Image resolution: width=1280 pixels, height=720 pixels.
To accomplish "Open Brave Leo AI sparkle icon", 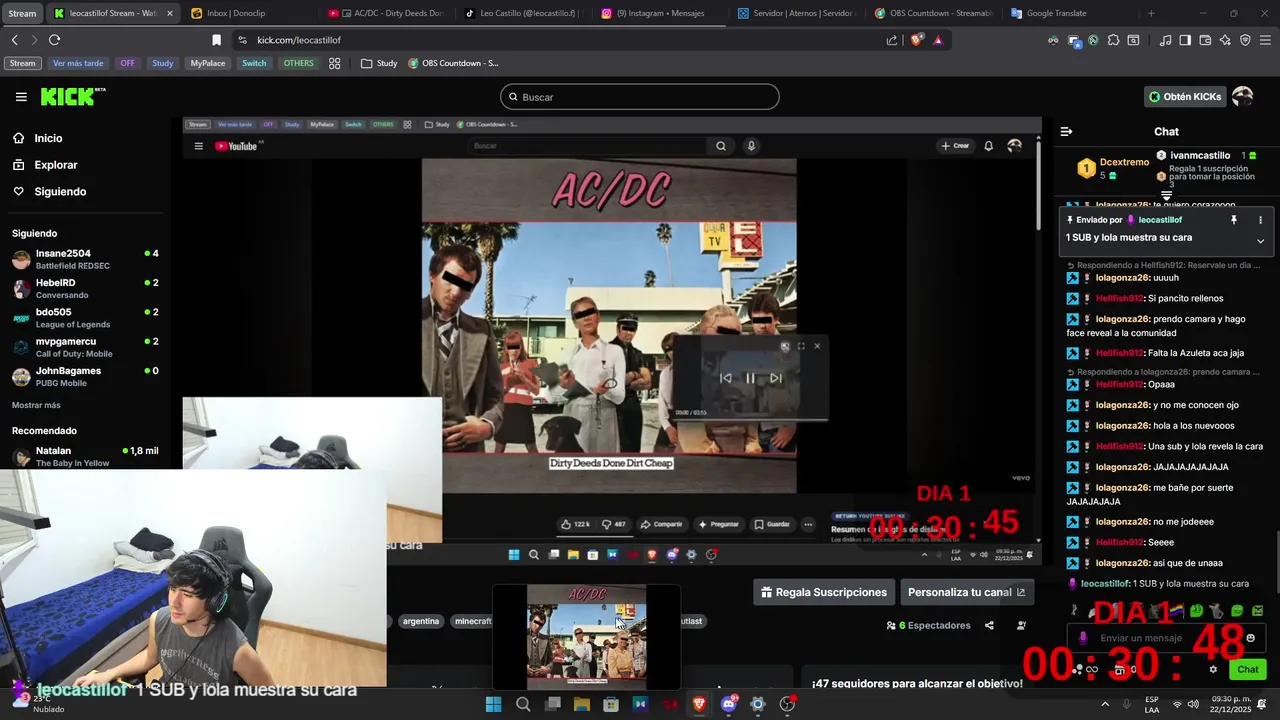I will tap(1225, 40).
